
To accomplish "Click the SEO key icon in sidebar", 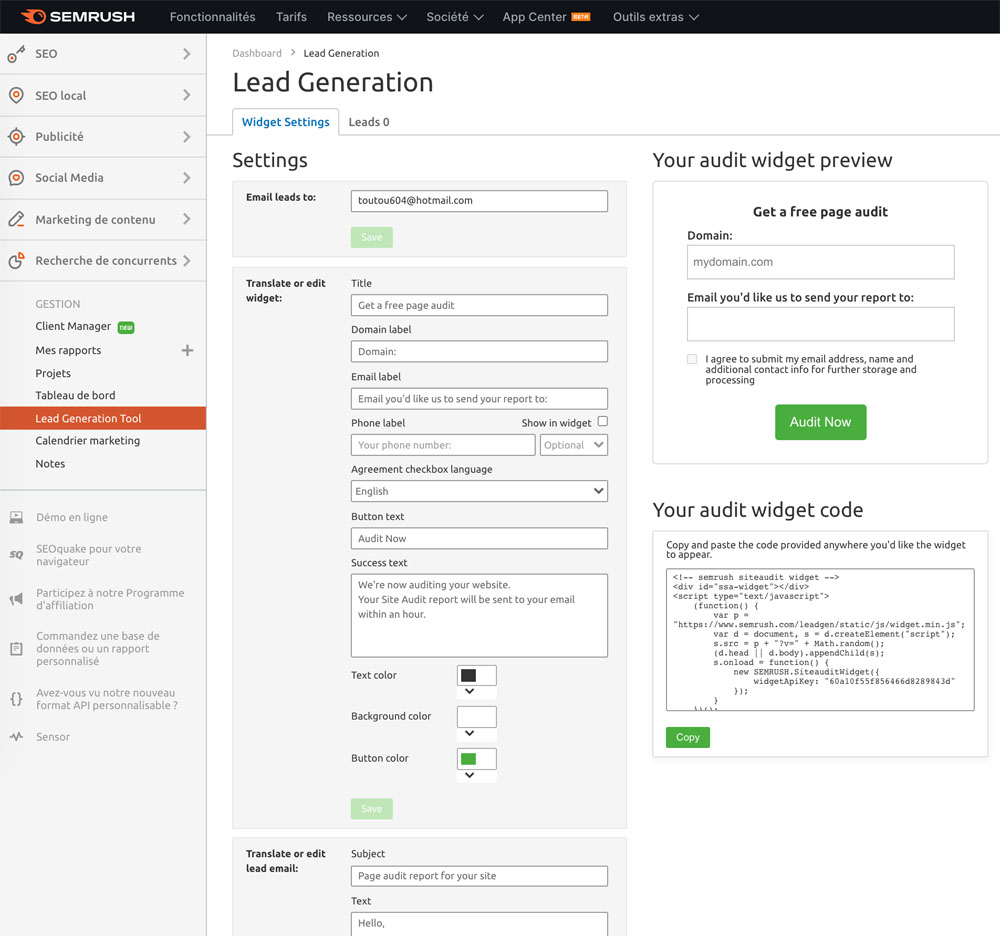I will [x=16, y=54].
